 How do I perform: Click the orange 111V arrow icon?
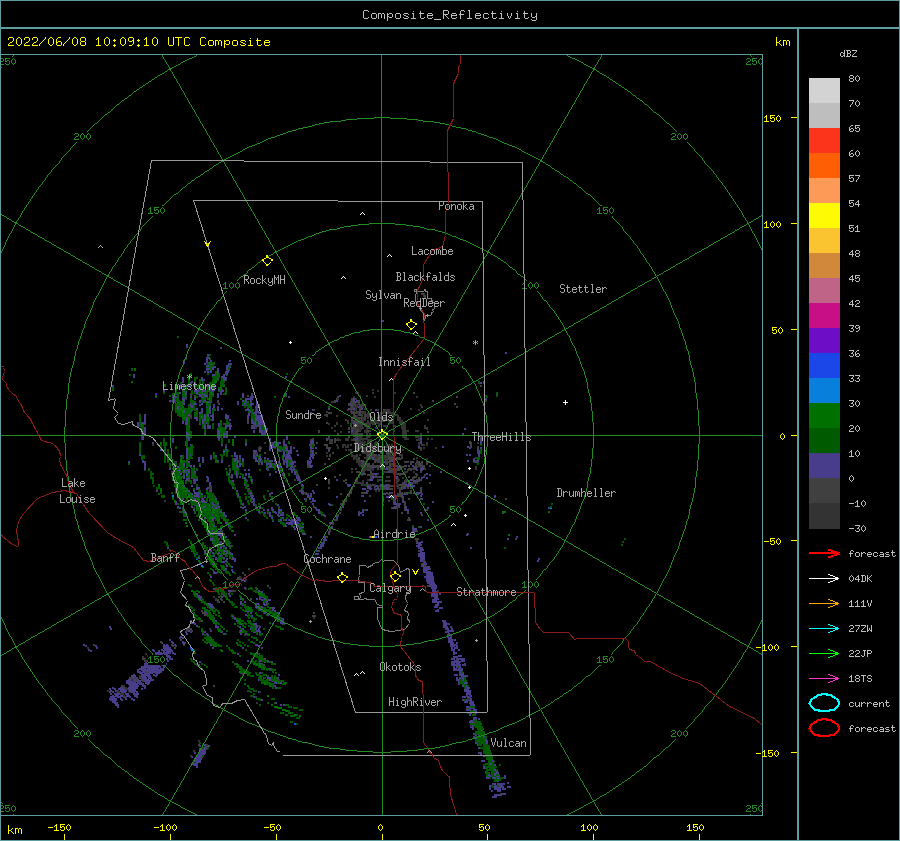[x=824, y=603]
